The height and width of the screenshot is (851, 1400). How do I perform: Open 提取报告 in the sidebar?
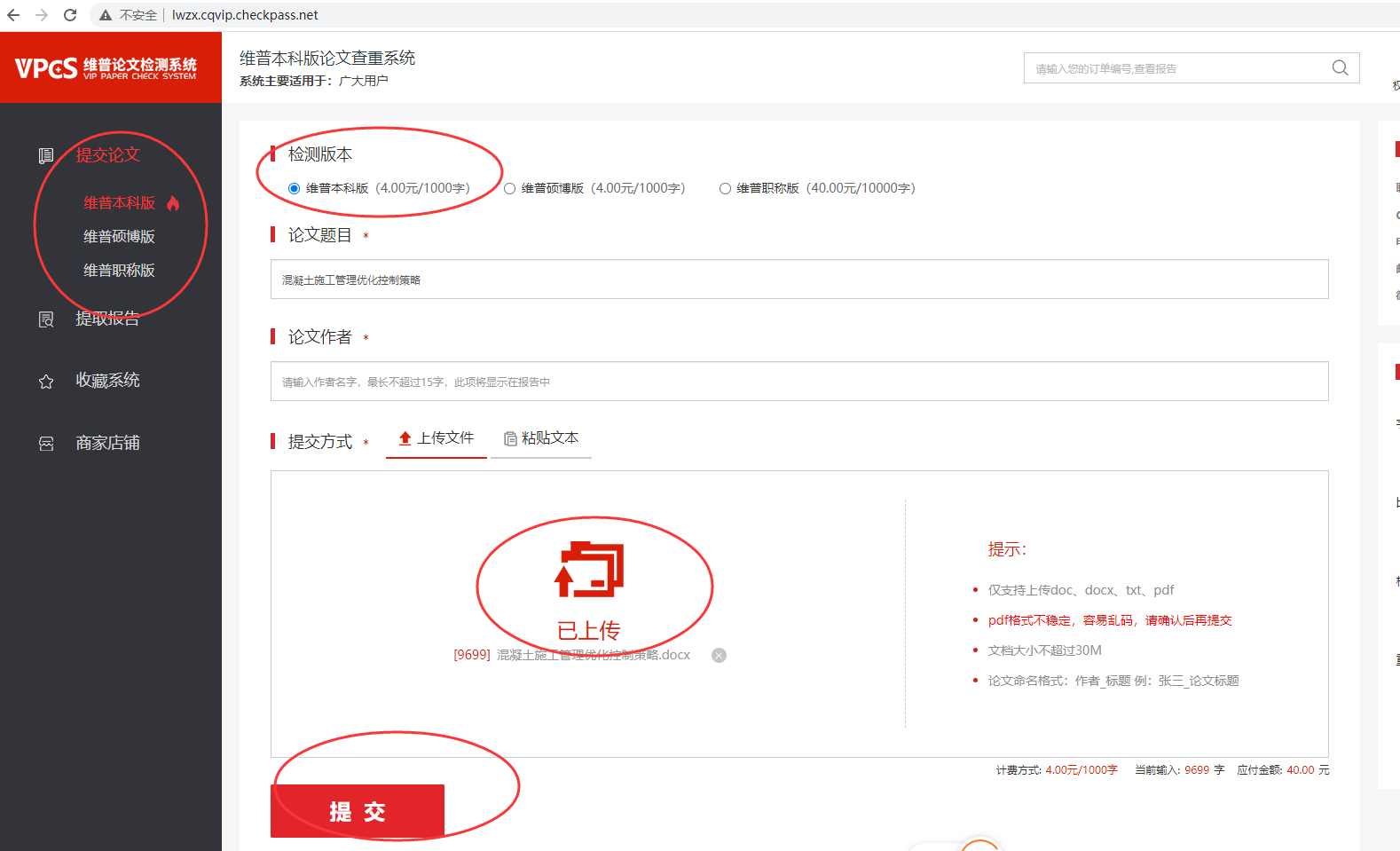pos(108,319)
